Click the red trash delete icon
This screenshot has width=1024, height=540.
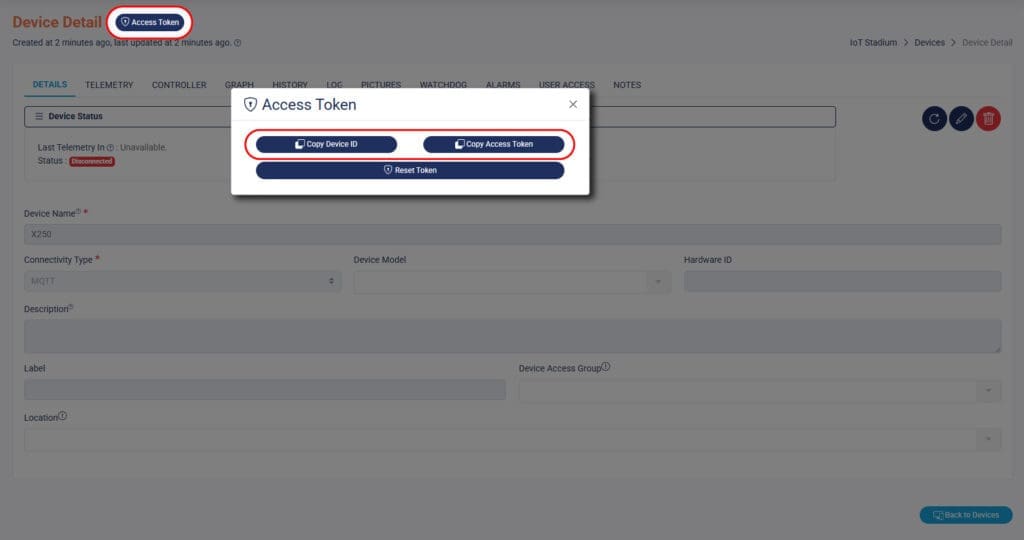[x=988, y=119]
